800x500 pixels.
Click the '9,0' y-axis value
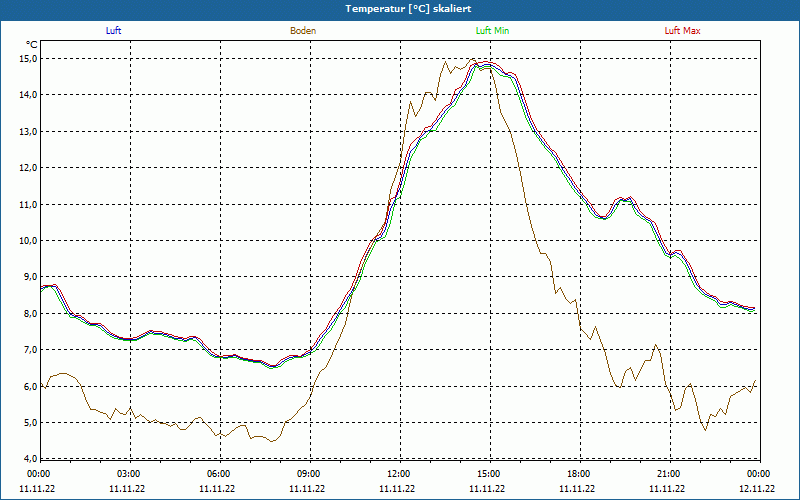31,277
